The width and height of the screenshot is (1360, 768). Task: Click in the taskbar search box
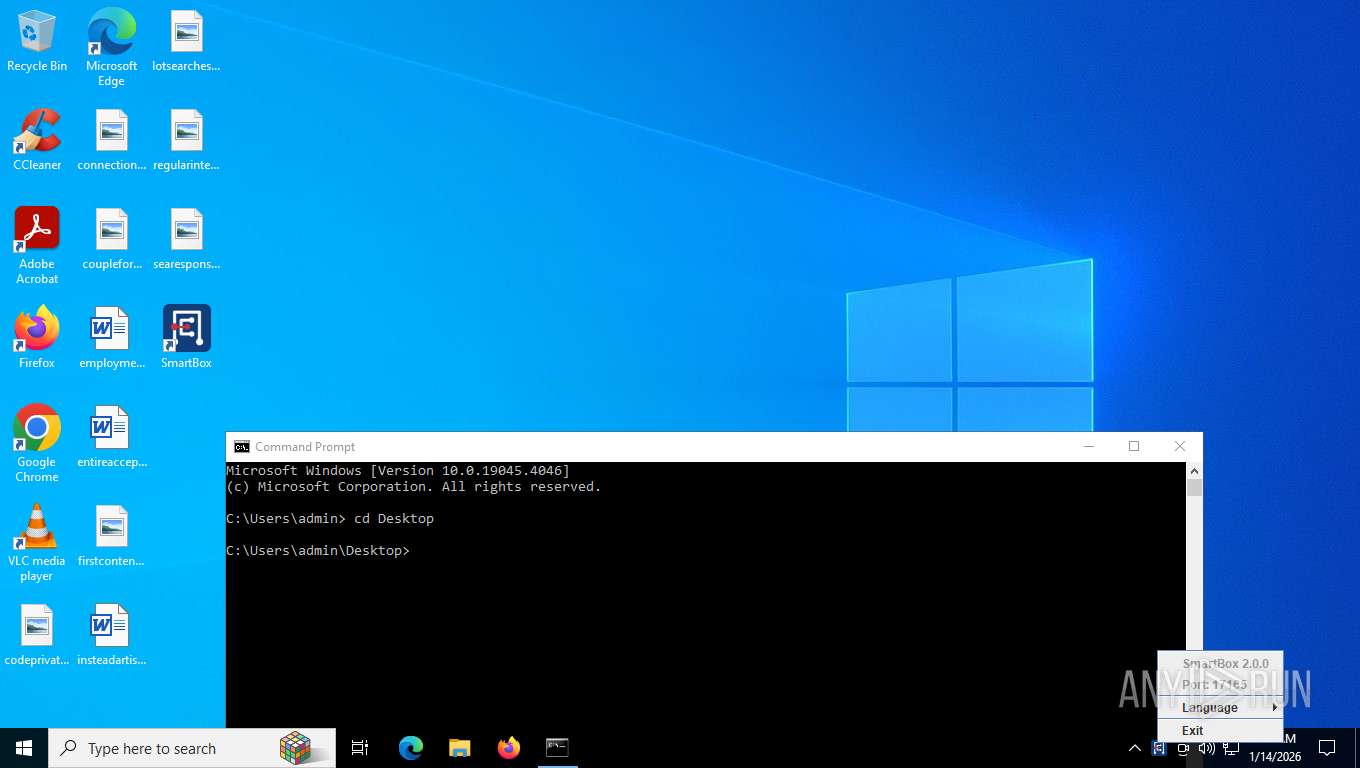tap(192, 748)
